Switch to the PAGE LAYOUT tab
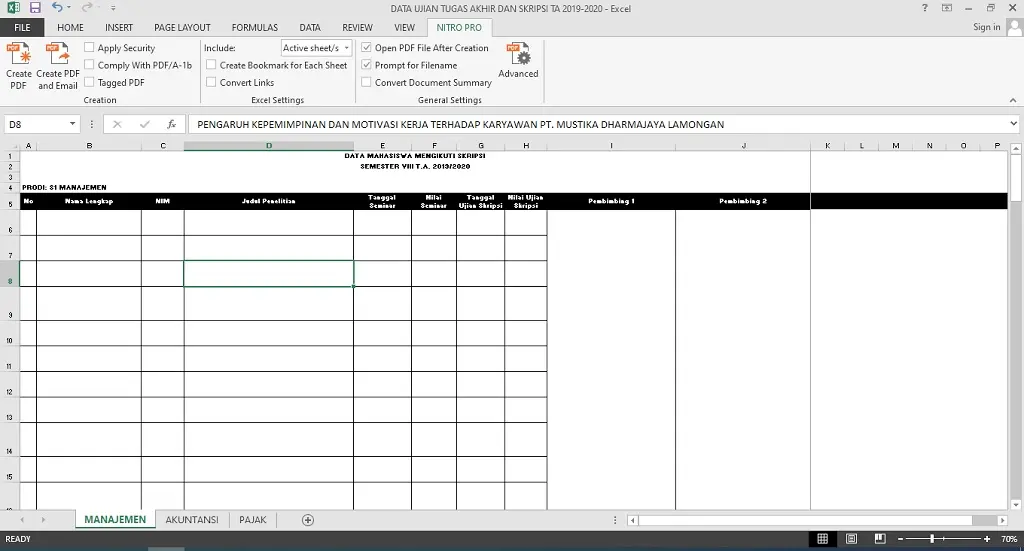The width and height of the screenshot is (1024, 551). tap(182, 27)
